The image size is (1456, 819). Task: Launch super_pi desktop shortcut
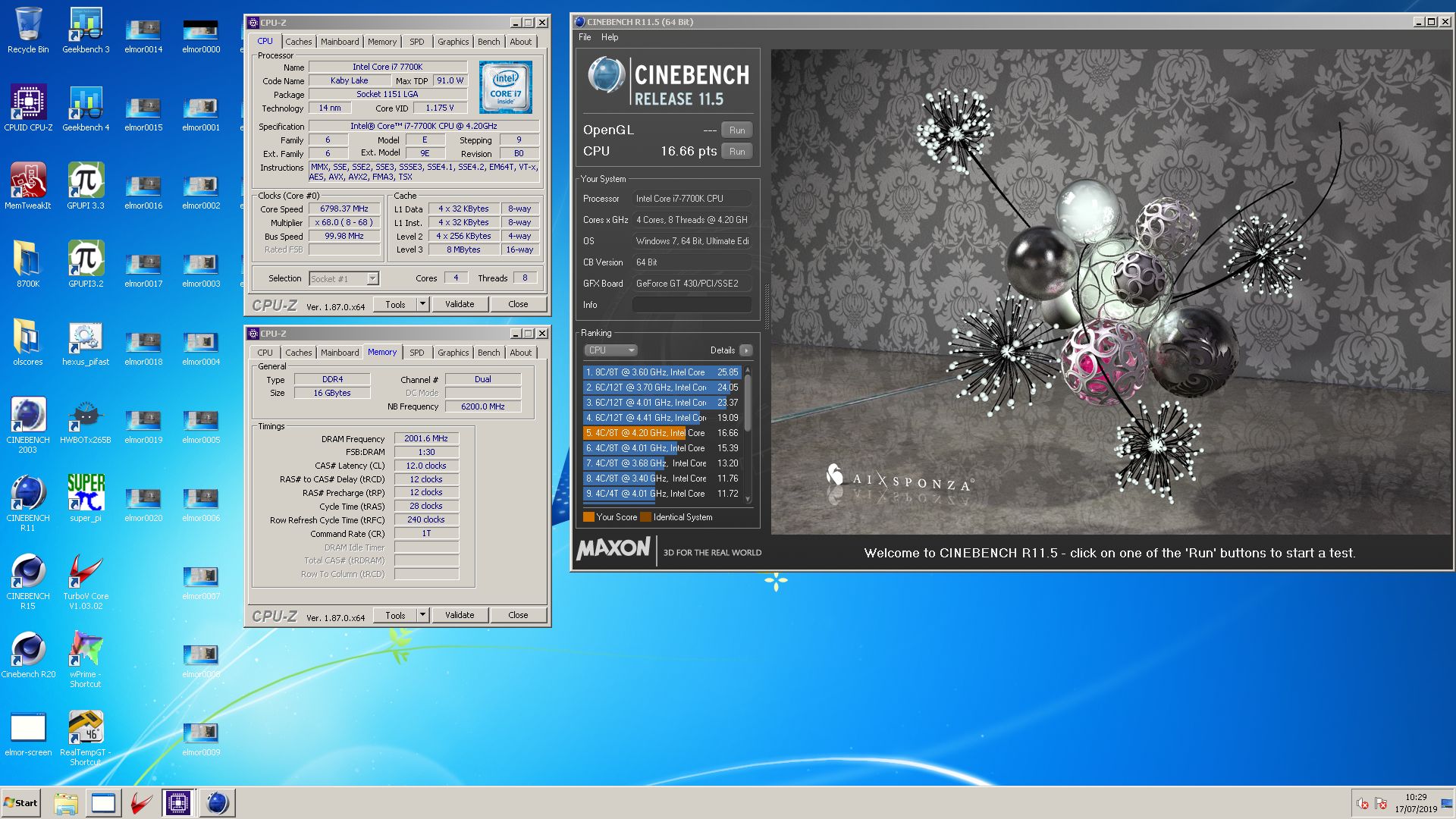click(x=86, y=499)
